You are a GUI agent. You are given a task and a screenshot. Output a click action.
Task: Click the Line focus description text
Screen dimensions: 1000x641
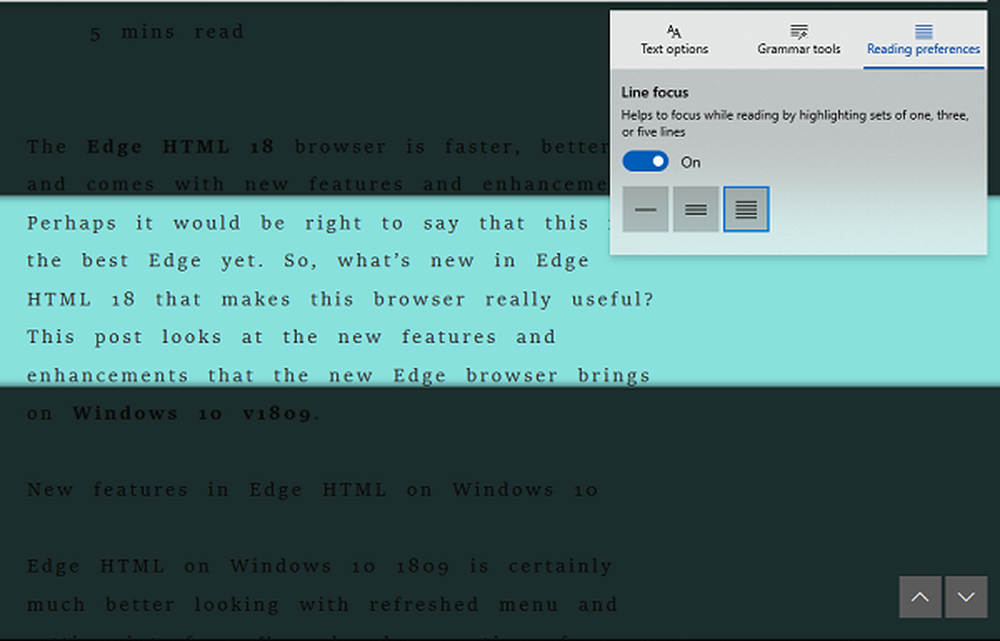click(x=795, y=123)
